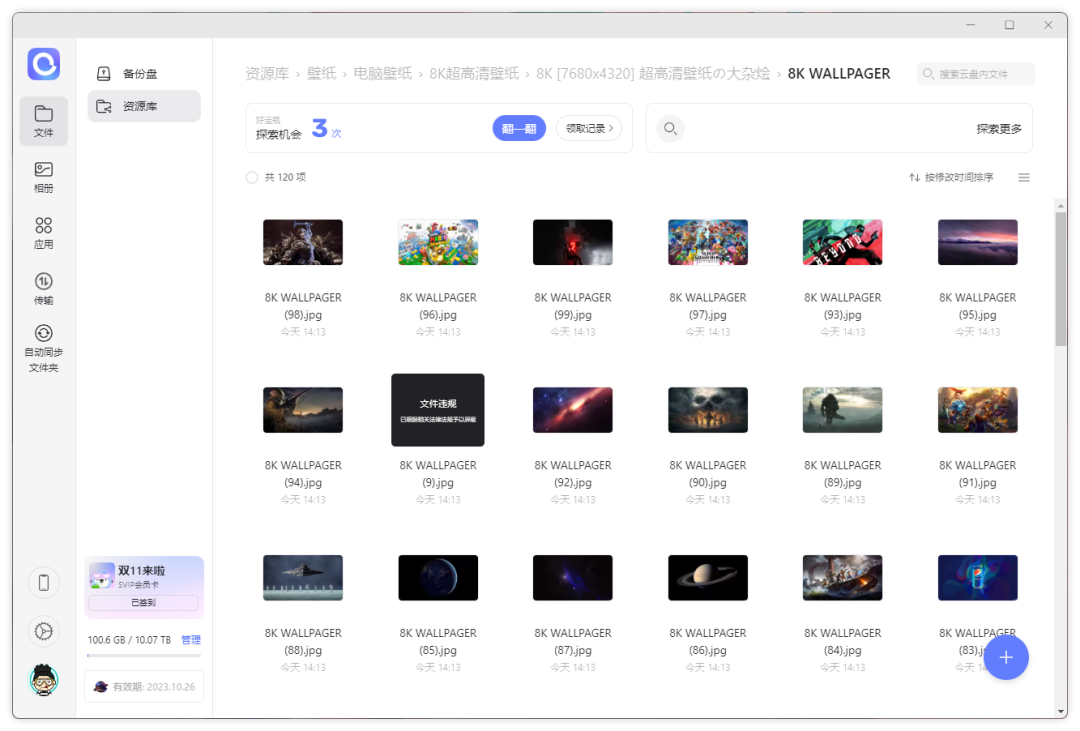Go to 电脑壁纸 in the breadcrumb

[382, 73]
